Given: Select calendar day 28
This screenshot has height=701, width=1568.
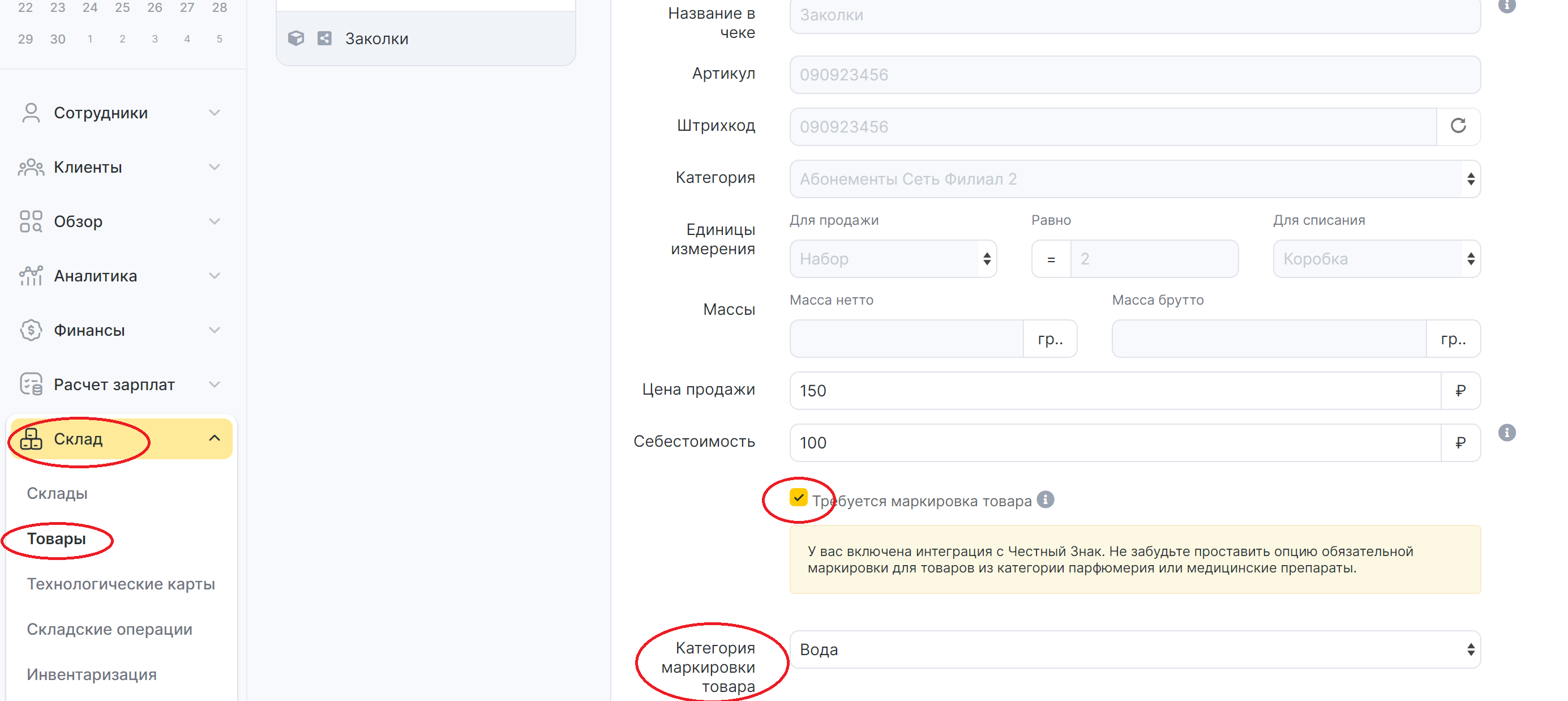Looking at the screenshot, I should pos(219,7).
